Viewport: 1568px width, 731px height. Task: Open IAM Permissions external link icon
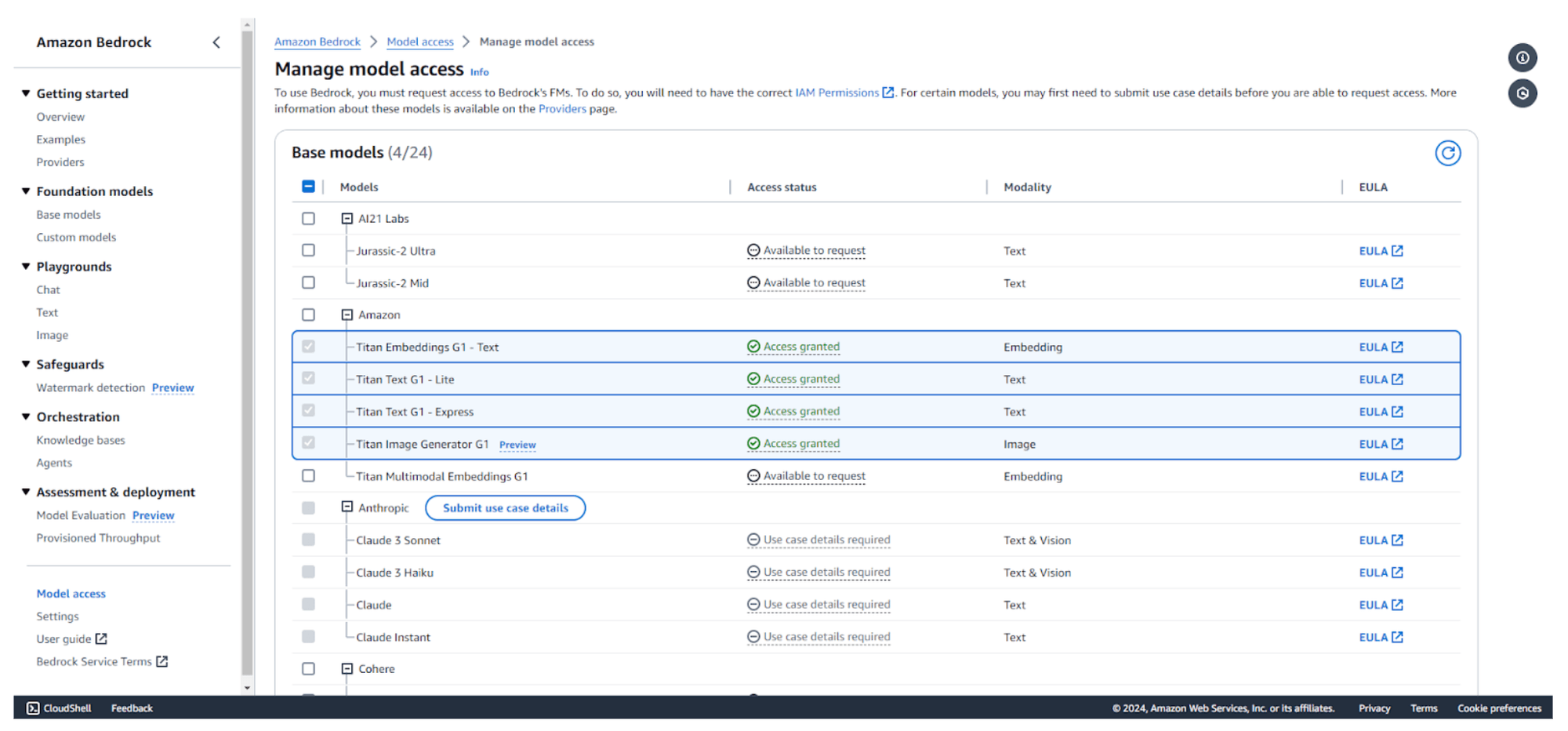[887, 93]
